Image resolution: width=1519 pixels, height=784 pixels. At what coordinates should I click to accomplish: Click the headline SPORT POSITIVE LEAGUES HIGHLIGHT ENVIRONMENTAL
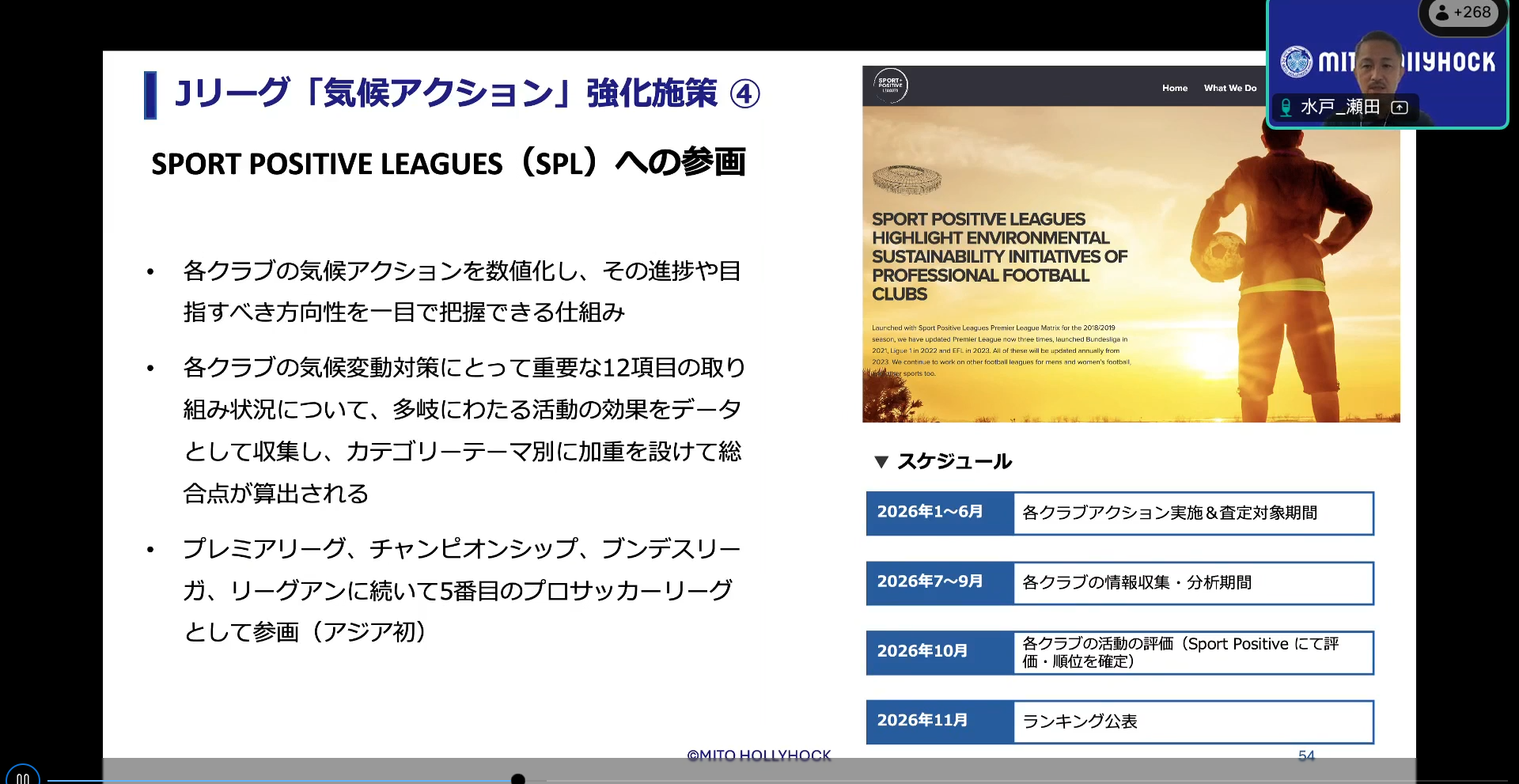pyautogui.click(x=999, y=256)
